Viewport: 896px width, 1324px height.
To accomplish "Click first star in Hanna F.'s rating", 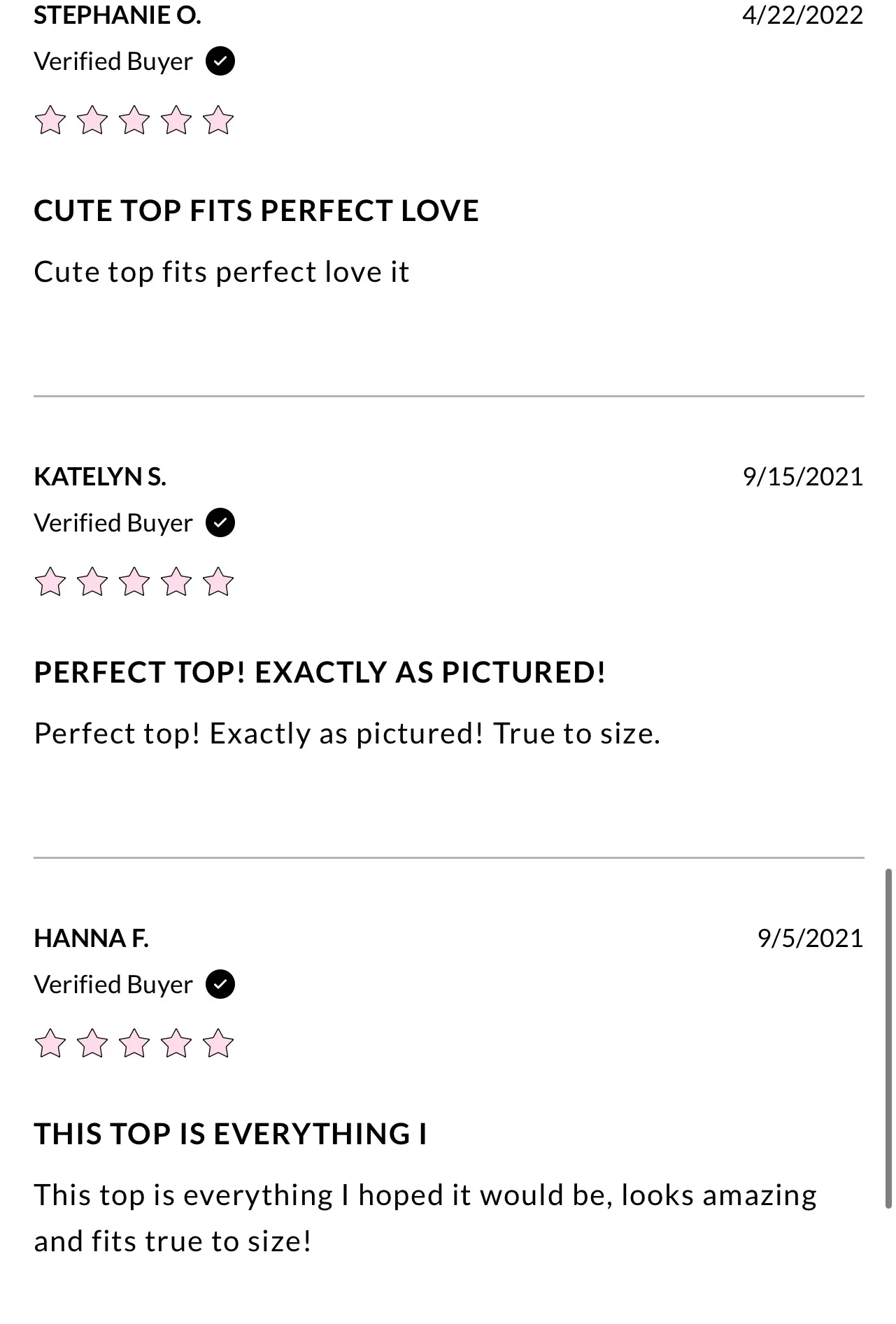I will 50,1044.
